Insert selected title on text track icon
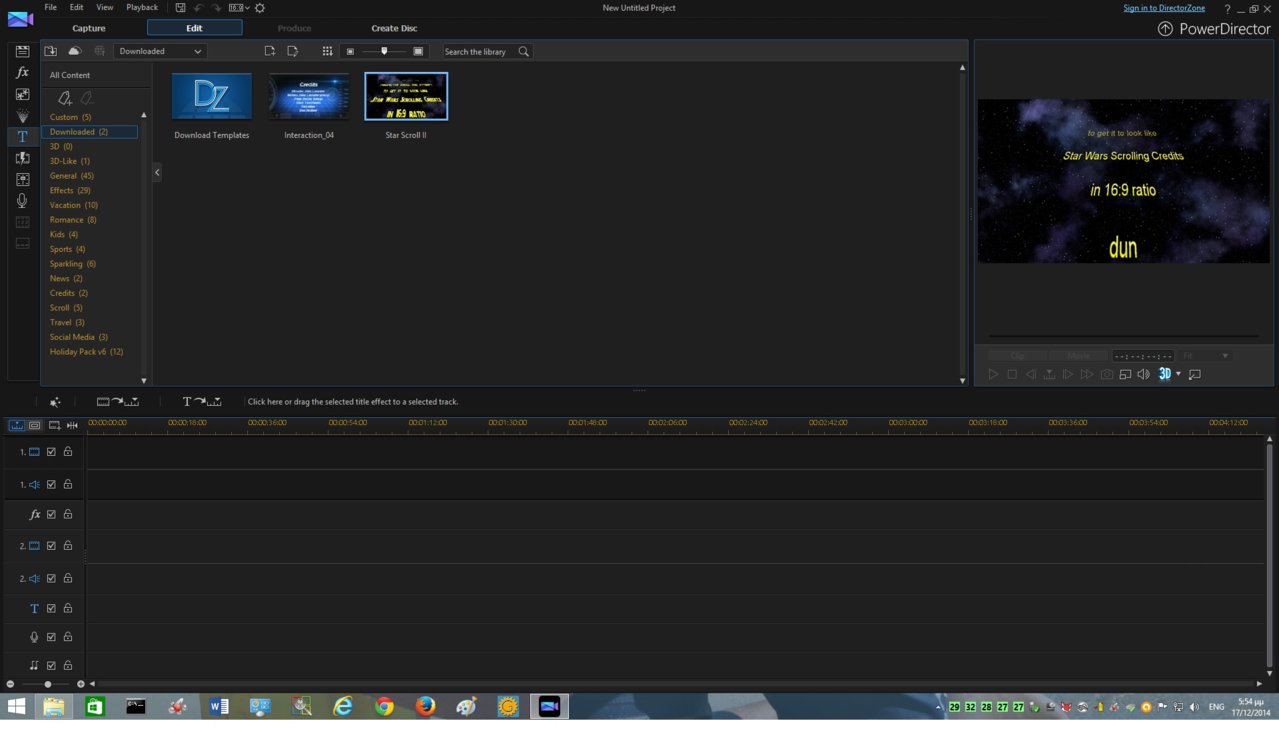This screenshot has width=1279, height=755. [x=201, y=402]
